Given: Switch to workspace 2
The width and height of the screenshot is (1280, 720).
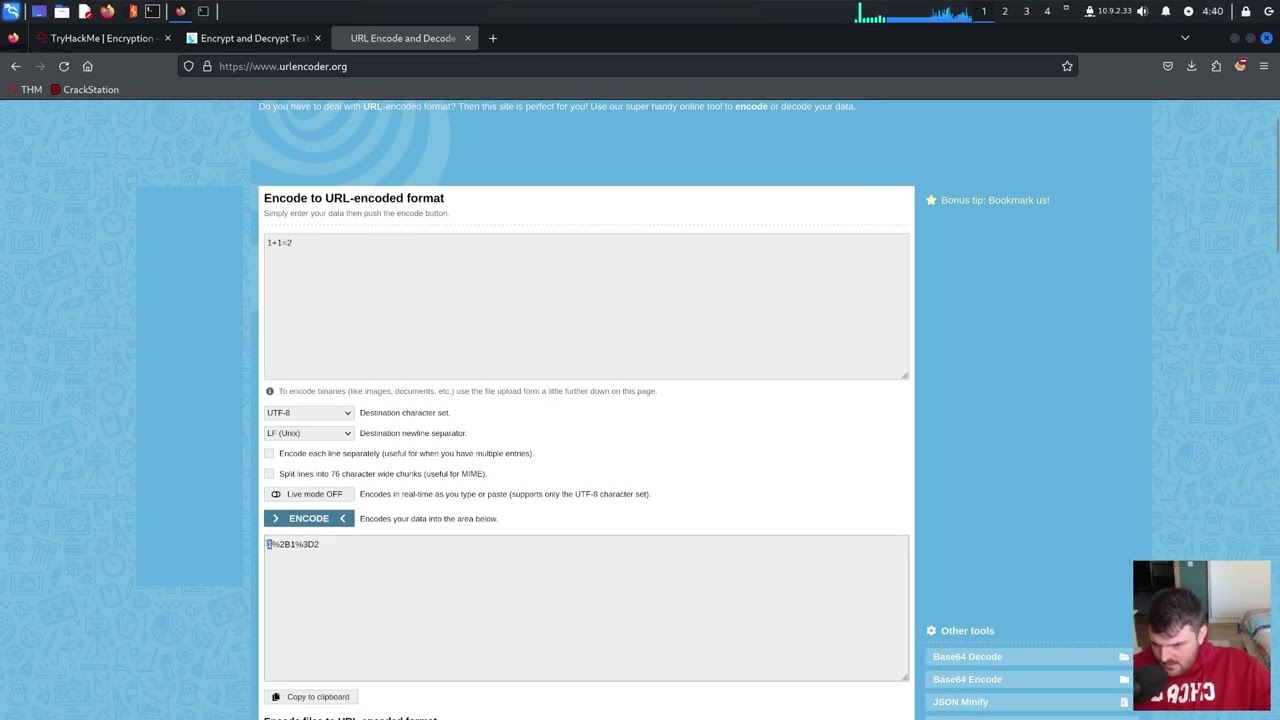Looking at the screenshot, I should coord(1005,11).
